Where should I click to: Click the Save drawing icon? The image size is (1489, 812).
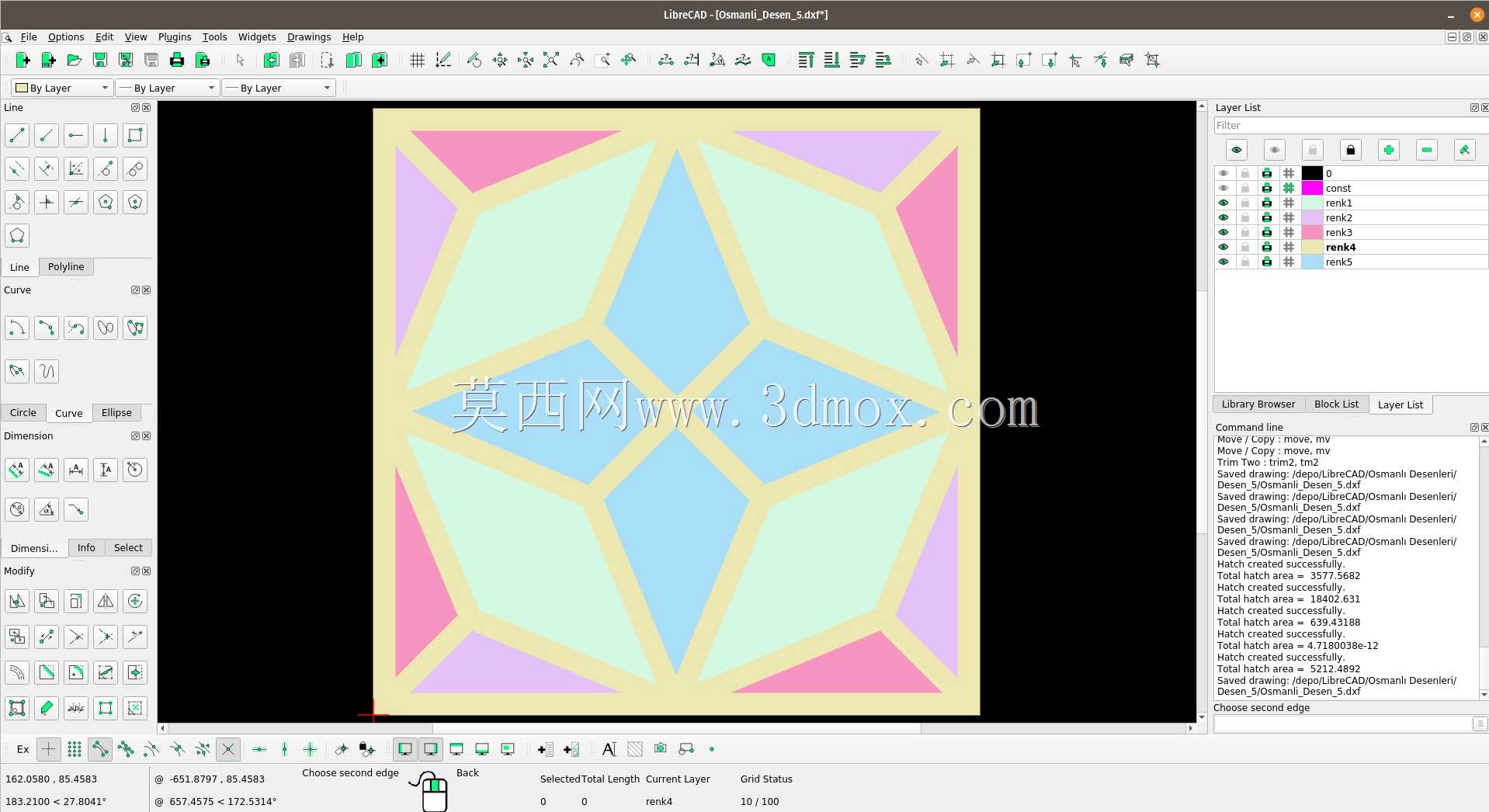(99, 60)
